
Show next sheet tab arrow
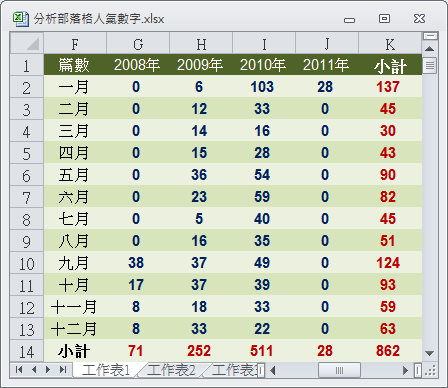[x=48, y=370]
